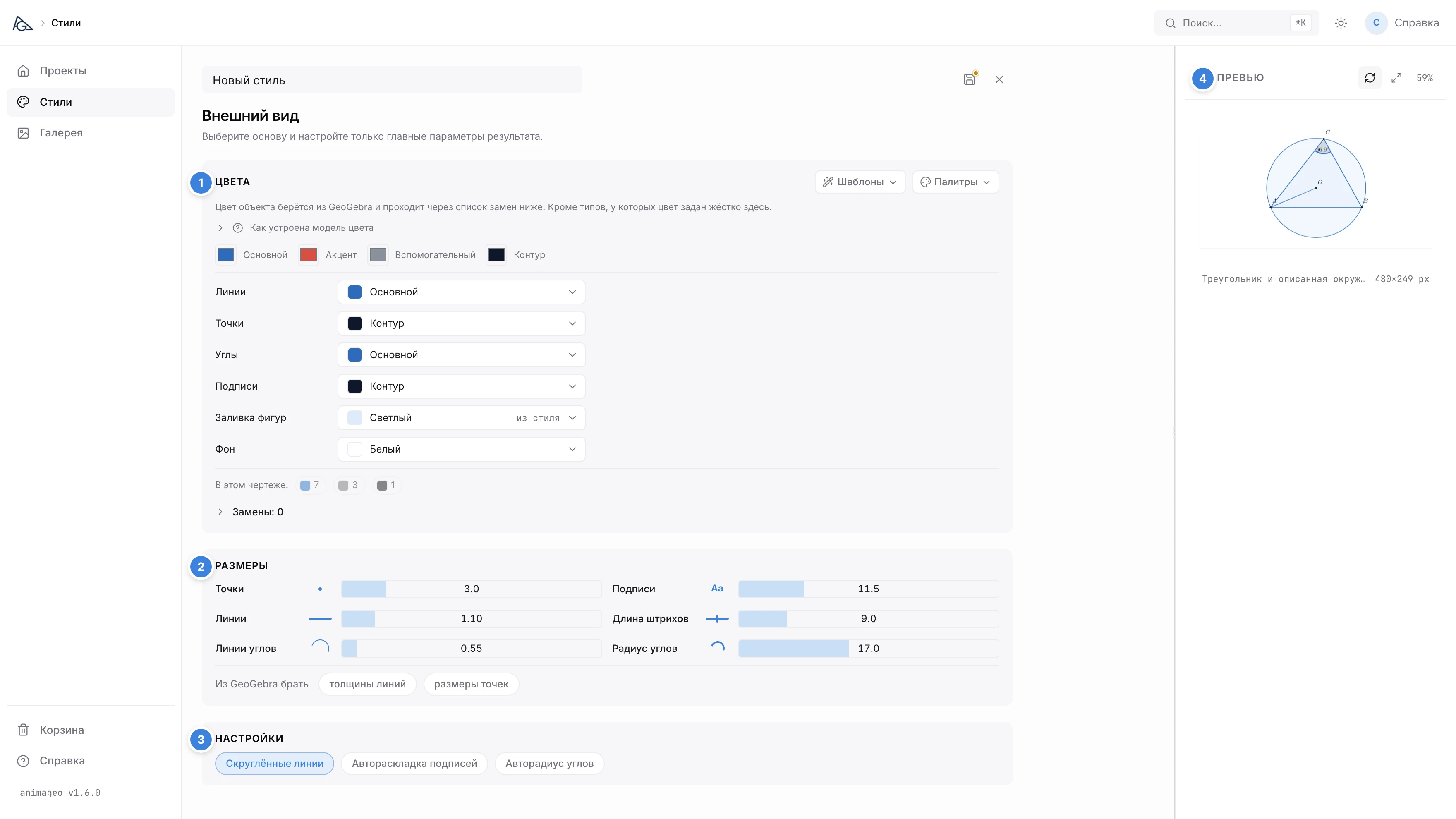Click the Новый стиль name field
This screenshot has width=1456, height=819.
(392, 80)
